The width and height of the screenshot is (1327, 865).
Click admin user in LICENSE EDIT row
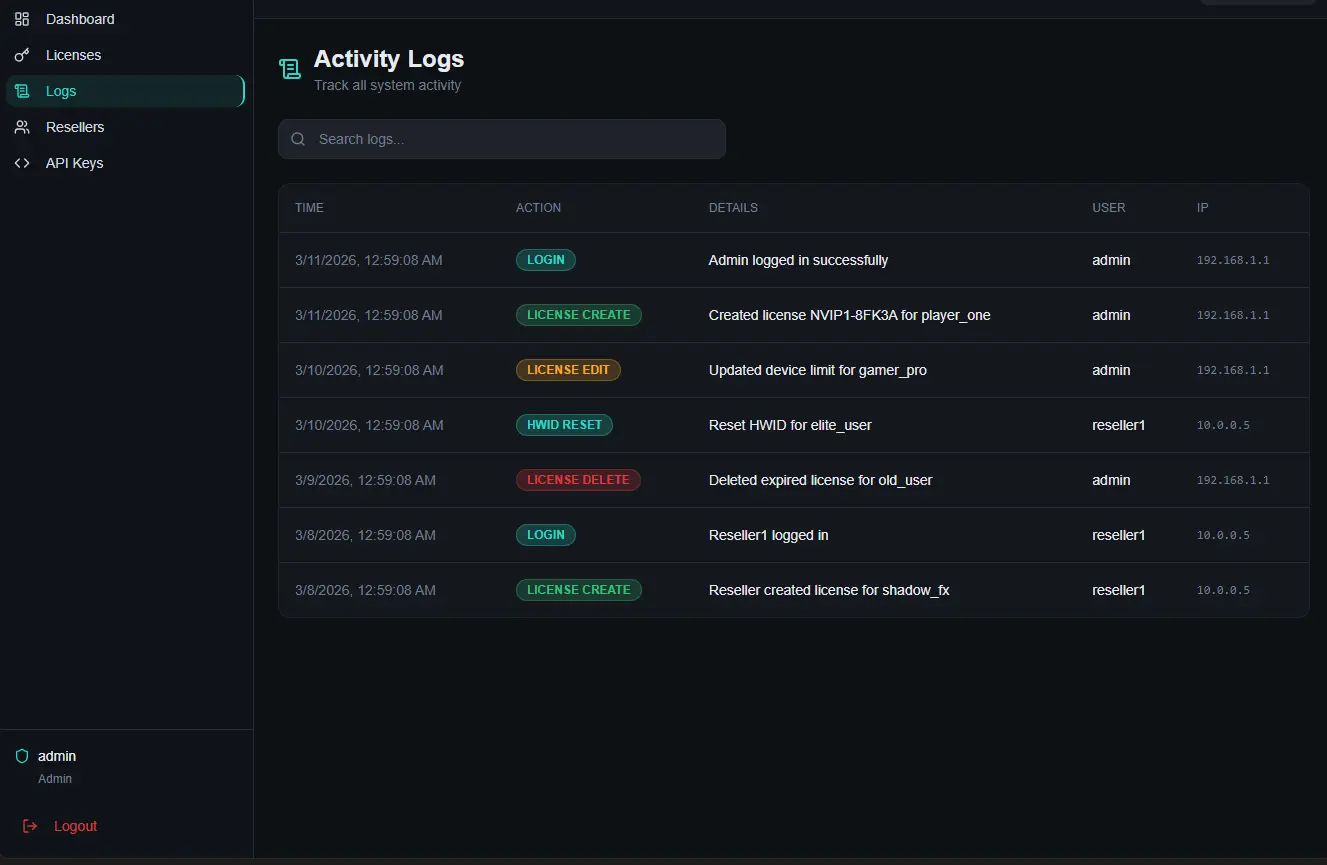coord(1111,370)
